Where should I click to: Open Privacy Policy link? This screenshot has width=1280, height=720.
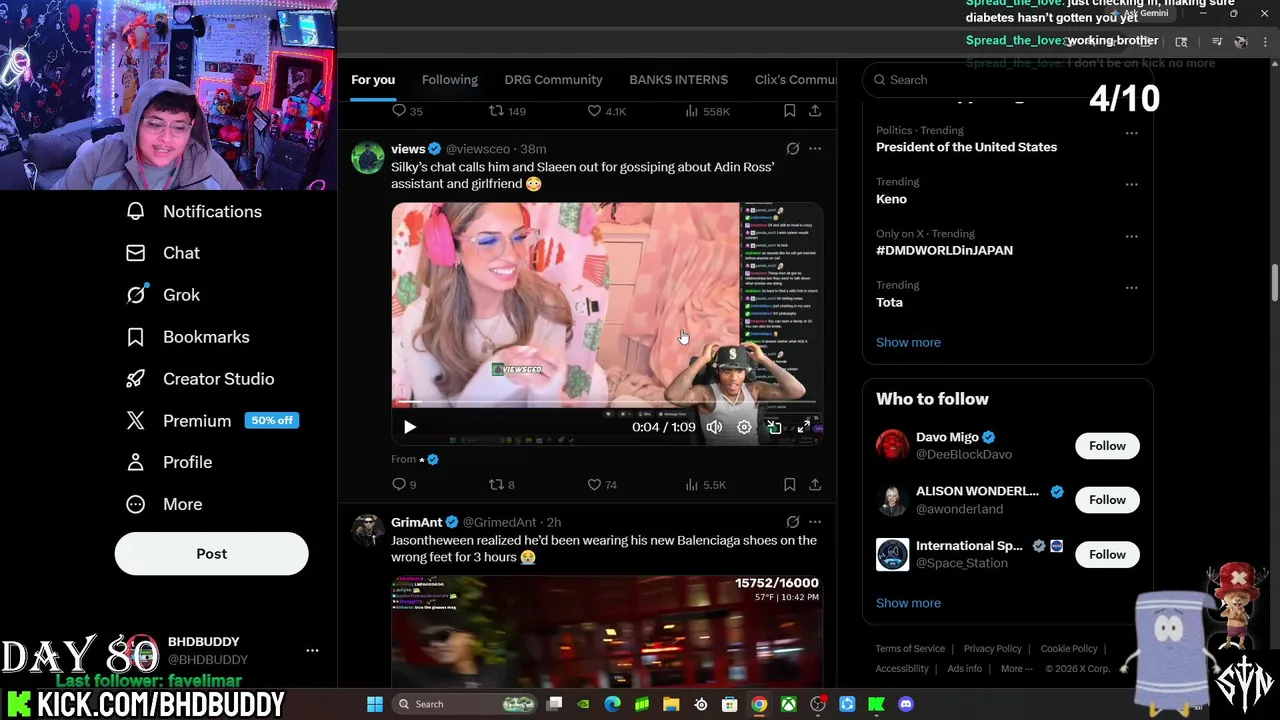[992, 649]
